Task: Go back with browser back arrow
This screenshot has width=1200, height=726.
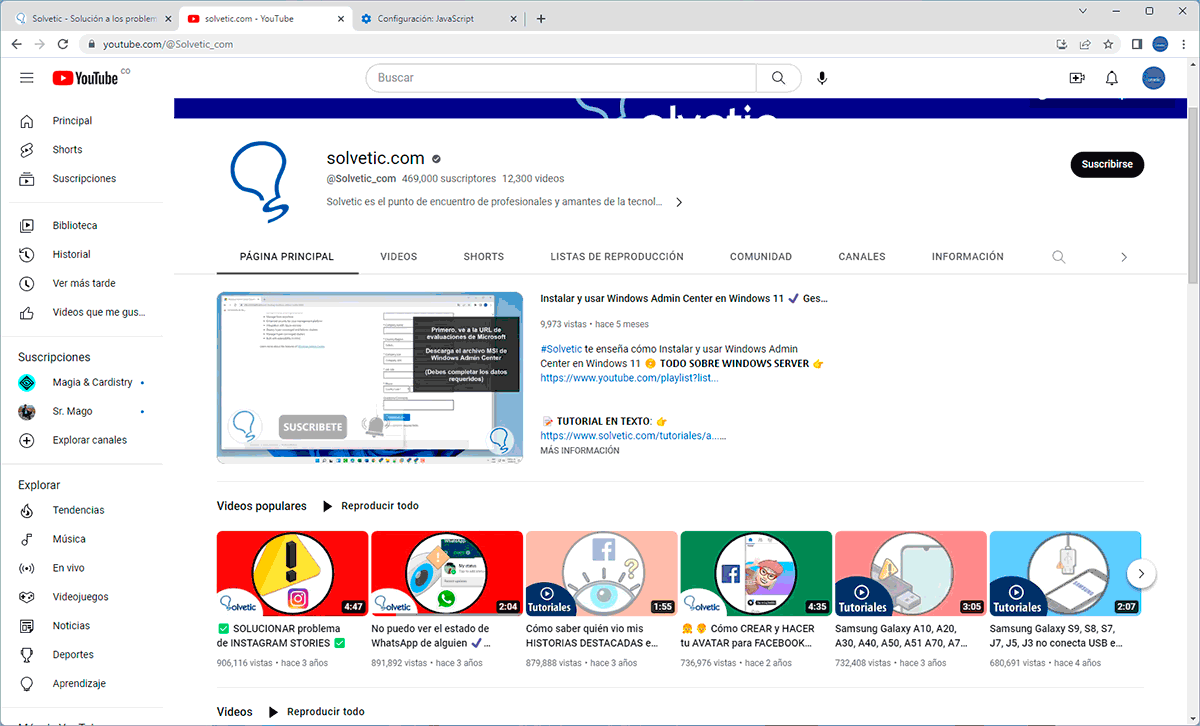Action: [x=16, y=44]
